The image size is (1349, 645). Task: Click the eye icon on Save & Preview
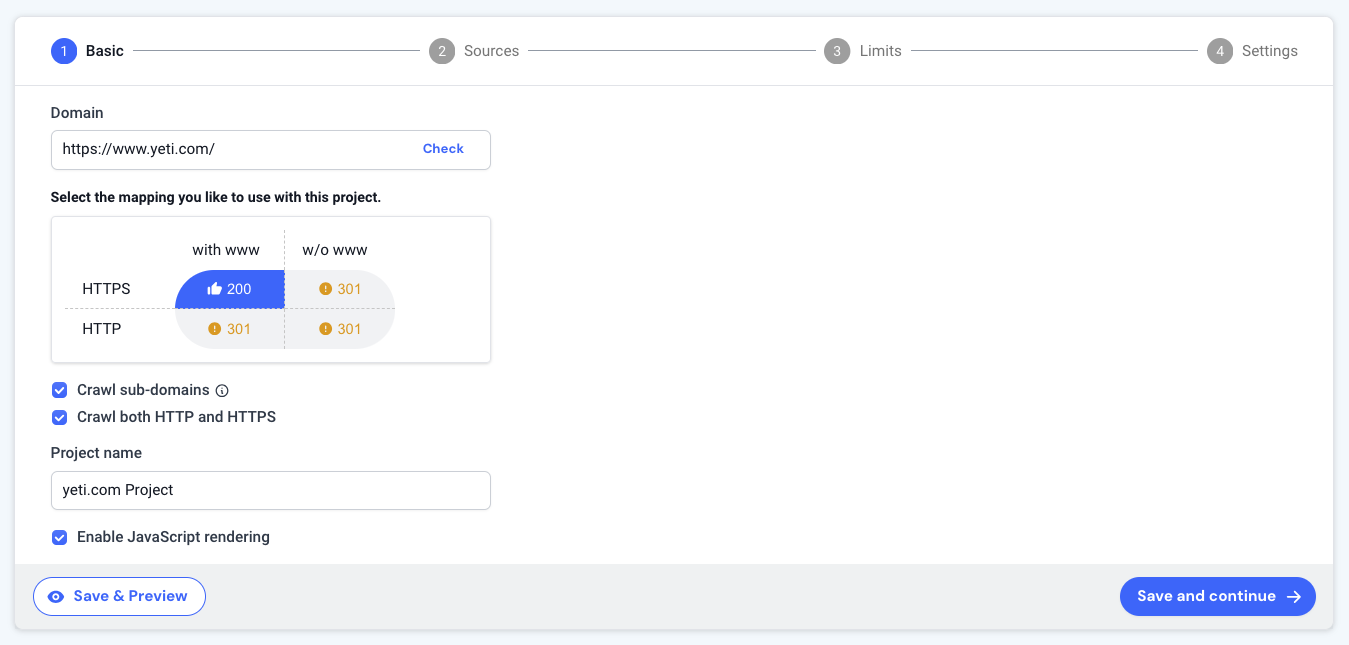coord(58,596)
